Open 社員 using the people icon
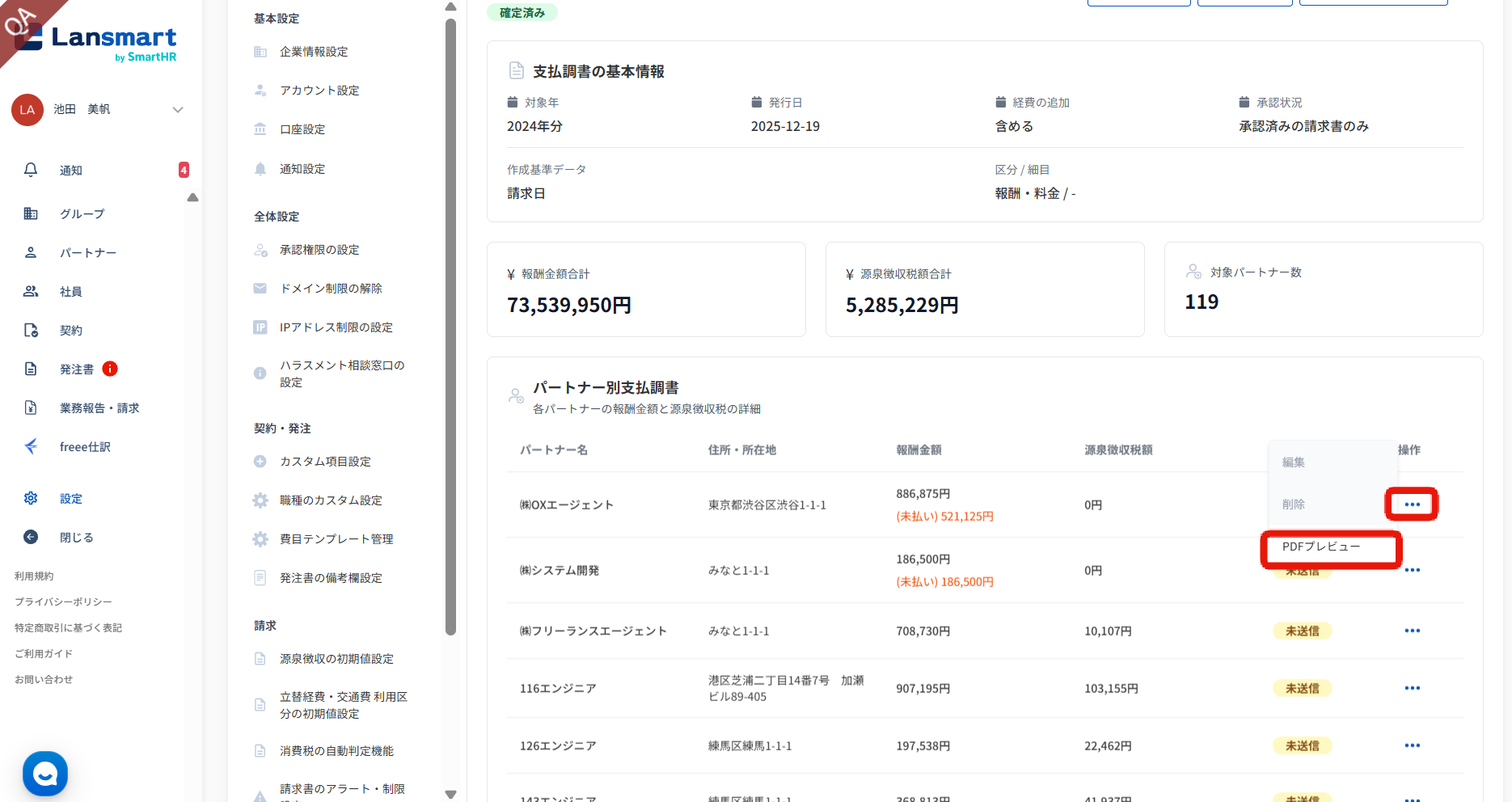 pyautogui.click(x=31, y=291)
